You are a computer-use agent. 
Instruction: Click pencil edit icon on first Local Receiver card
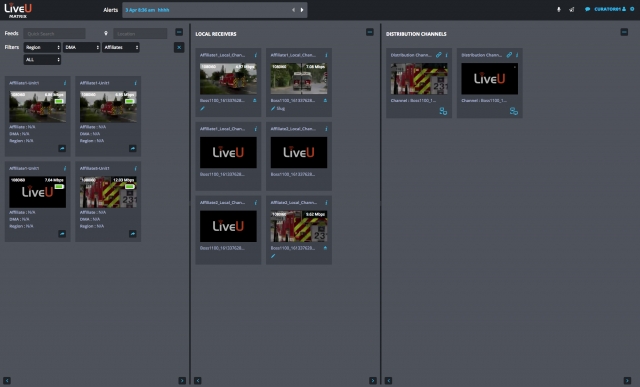click(202, 109)
